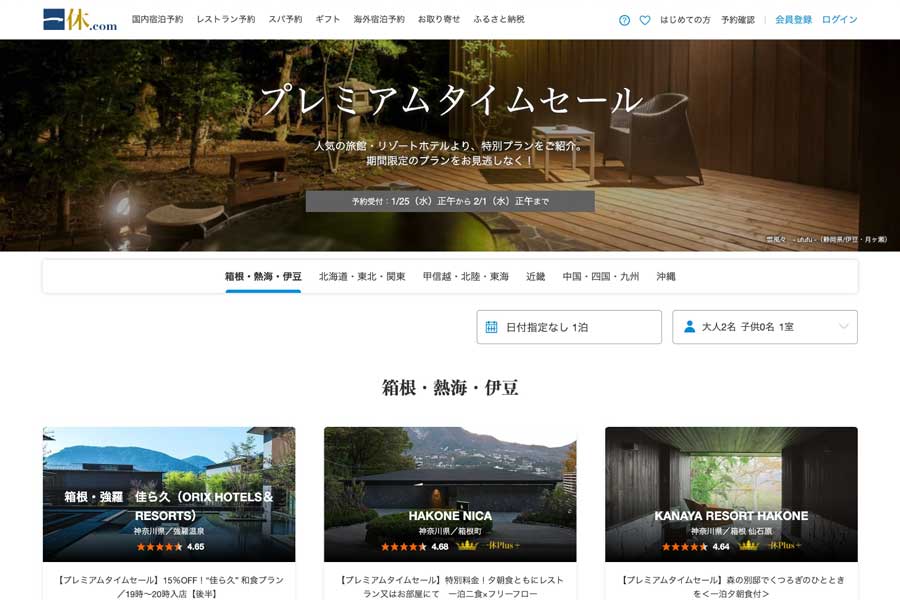
Task: Select the 近畿 tab
Action: pos(536,277)
